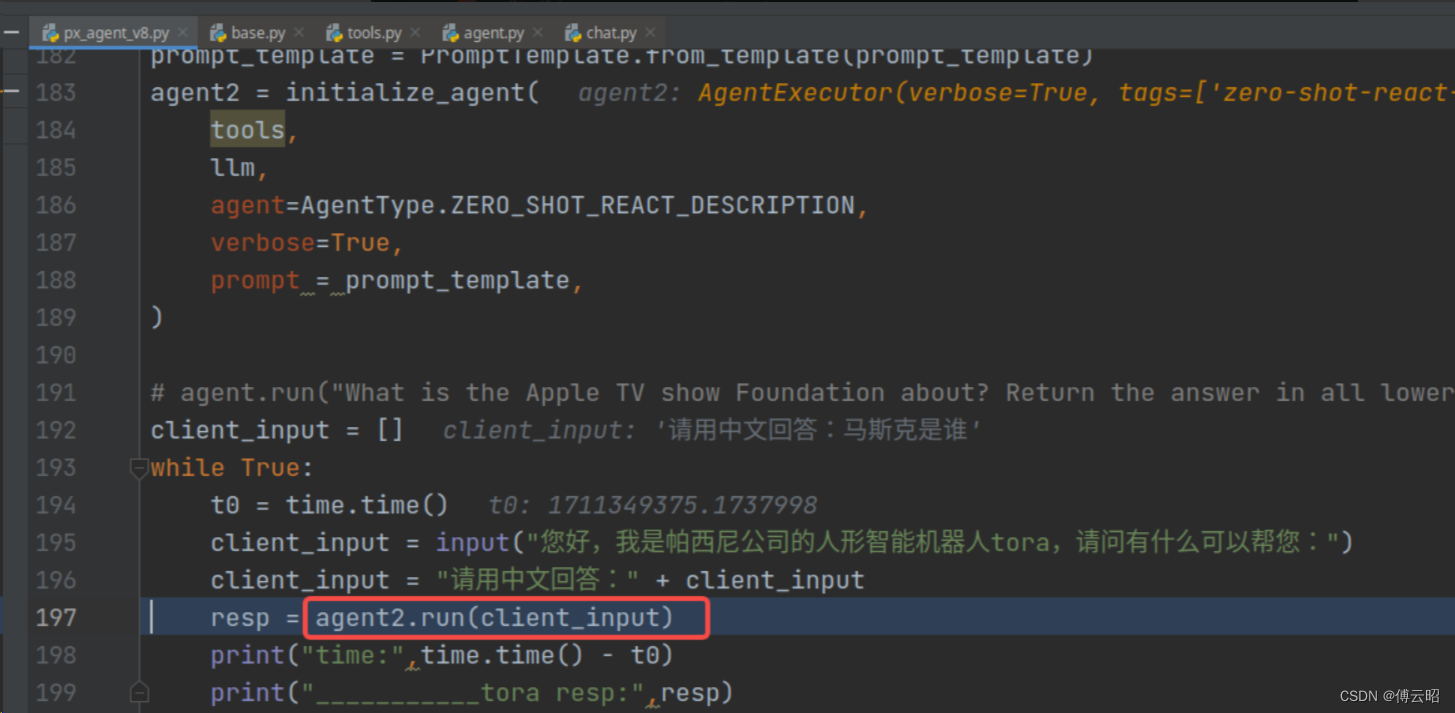This screenshot has width=1455, height=713.
Task: Switch to the tools.py tab
Action: pos(374,33)
